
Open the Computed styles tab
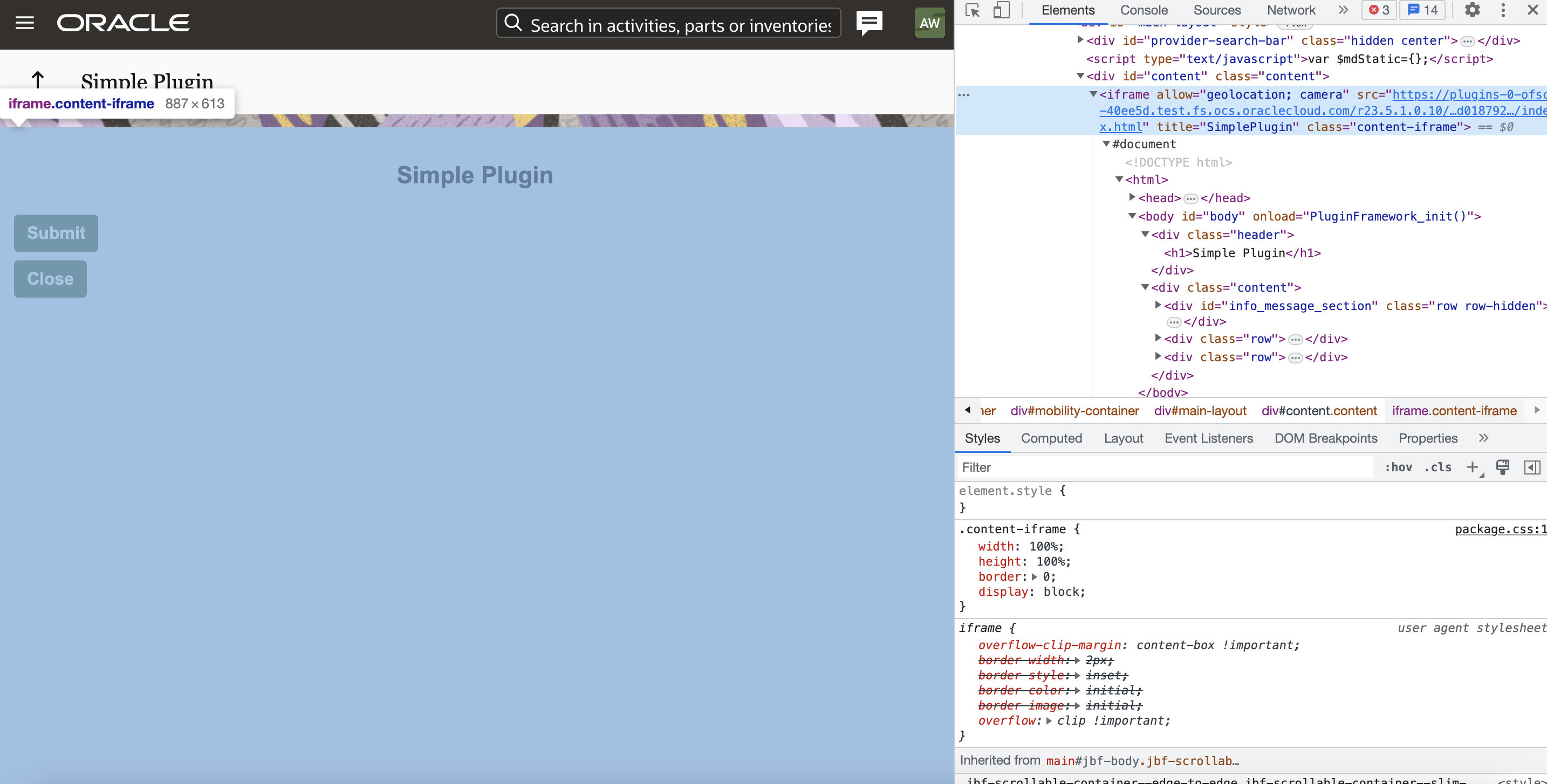click(1051, 438)
